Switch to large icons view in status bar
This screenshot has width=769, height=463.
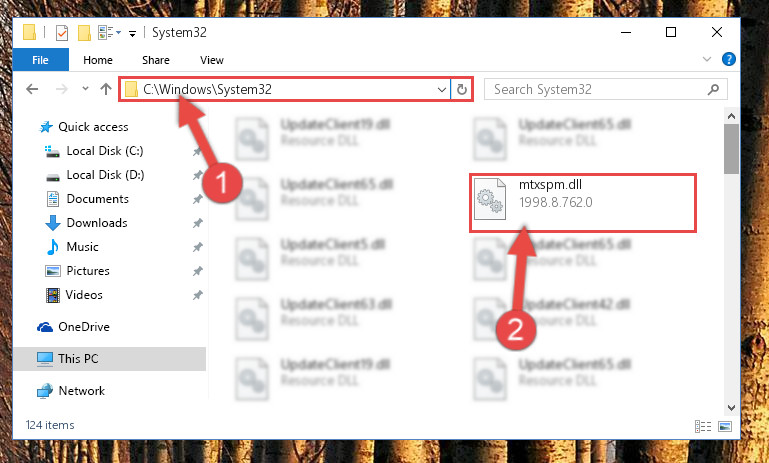pyautogui.click(x=725, y=426)
